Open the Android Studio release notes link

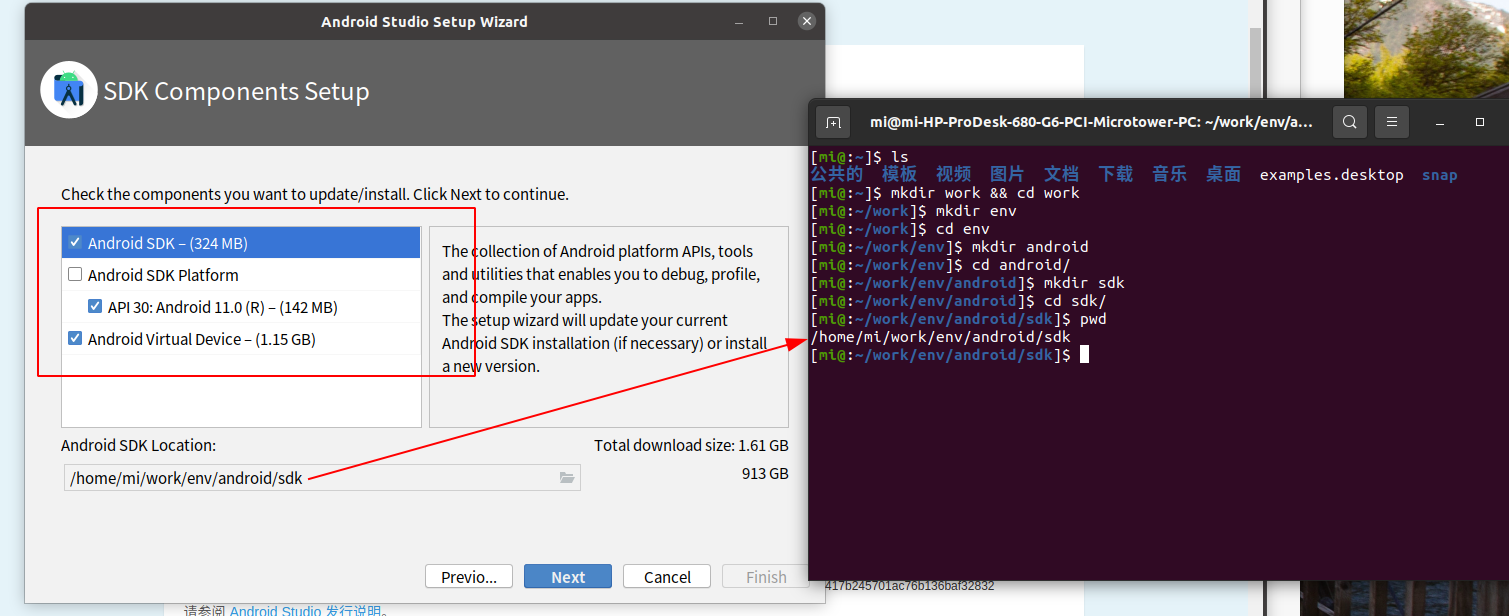point(306,610)
